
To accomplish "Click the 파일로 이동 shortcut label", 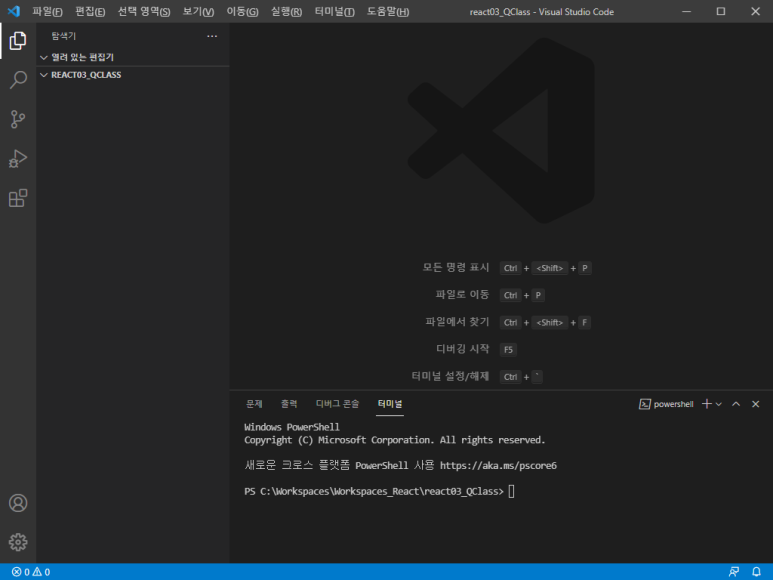I will [x=462, y=295].
